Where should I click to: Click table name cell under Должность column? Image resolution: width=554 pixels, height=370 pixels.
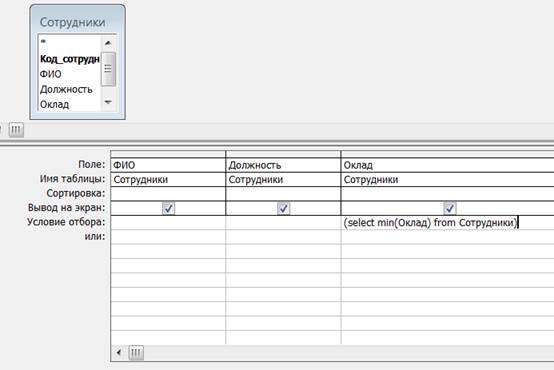click(283, 180)
